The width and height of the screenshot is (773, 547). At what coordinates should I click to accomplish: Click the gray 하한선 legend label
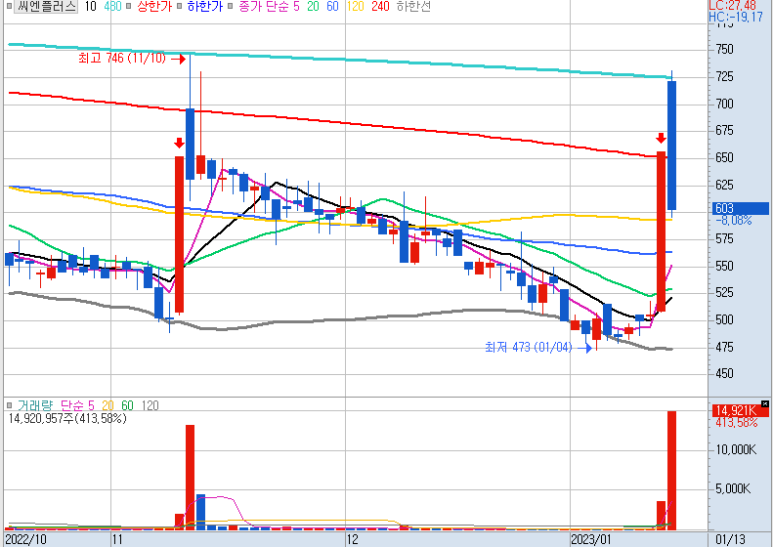(414, 6)
